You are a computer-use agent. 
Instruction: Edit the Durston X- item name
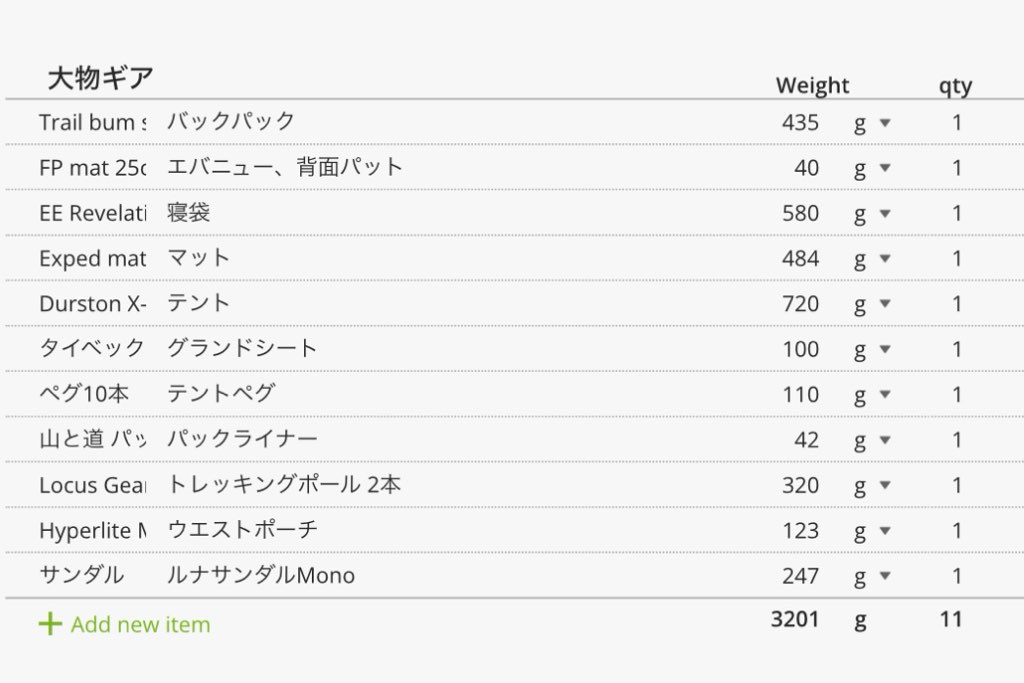[92, 304]
